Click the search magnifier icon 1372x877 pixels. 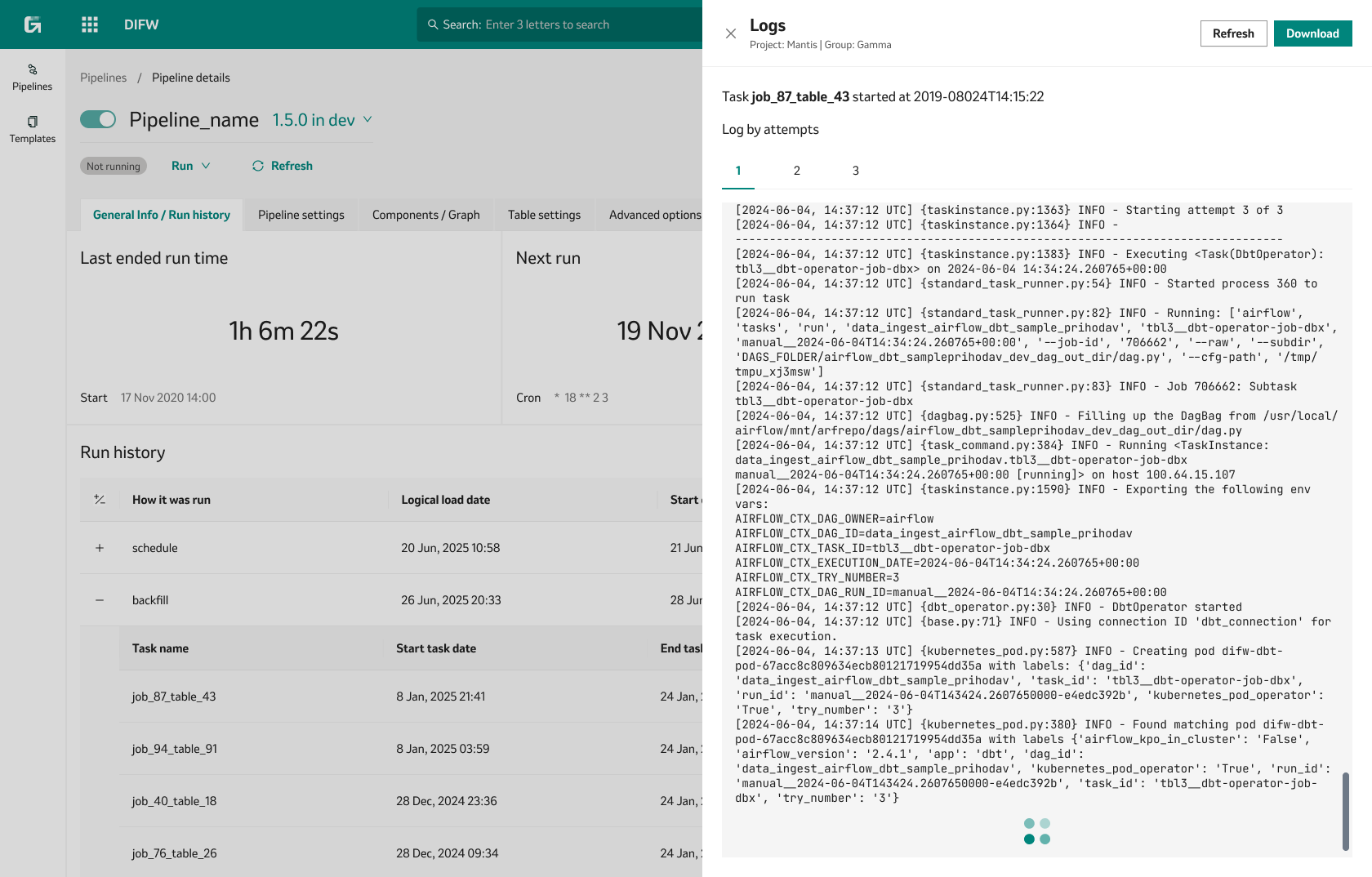(433, 24)
